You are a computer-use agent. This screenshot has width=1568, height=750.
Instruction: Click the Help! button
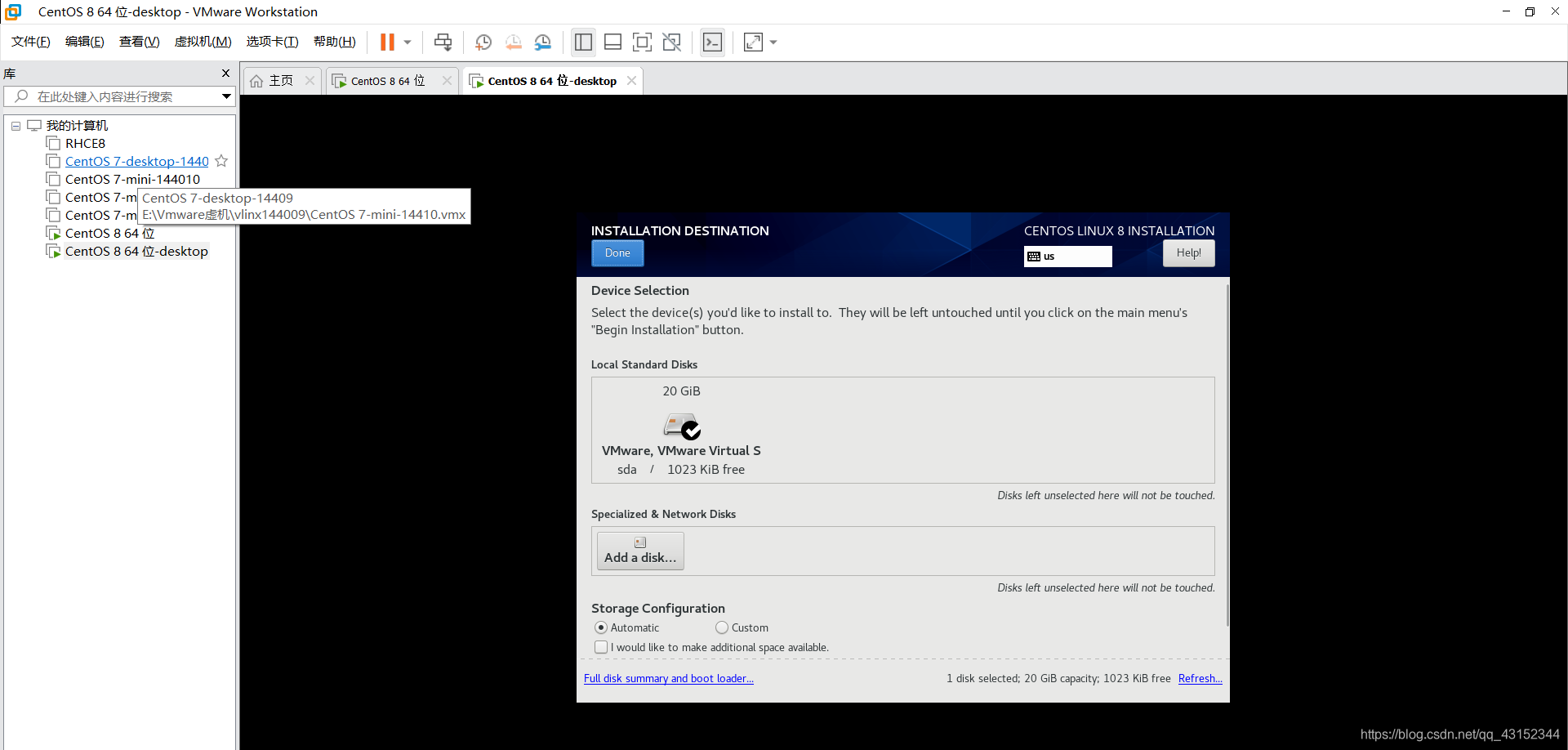click(1188, 253)
